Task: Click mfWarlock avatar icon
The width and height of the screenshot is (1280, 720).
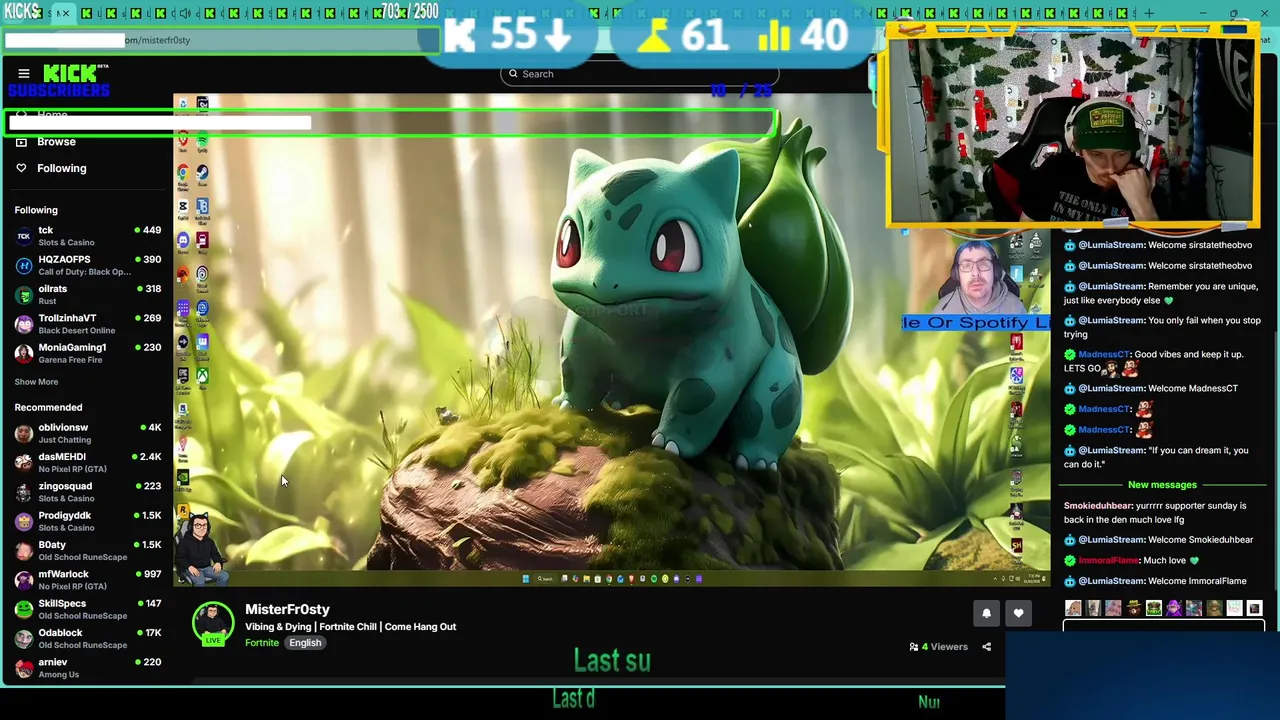Action: (24, 580)
